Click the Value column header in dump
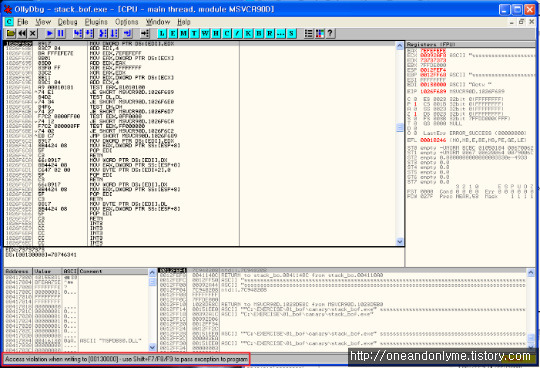This screenshot has width=540, height=368. [x=48, y=271]
